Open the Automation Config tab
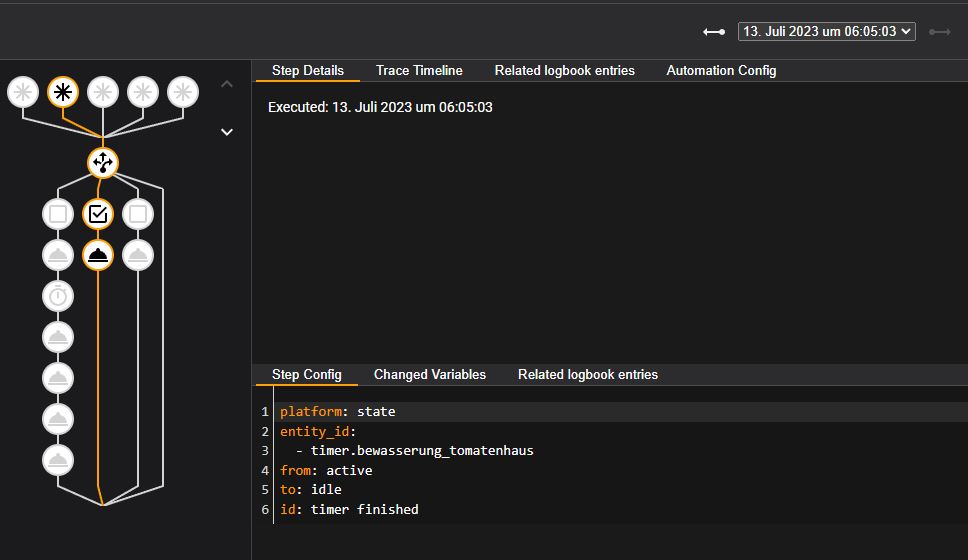This screenshot has height=560, width=968. pyautogui.click(x=721, y=71)
